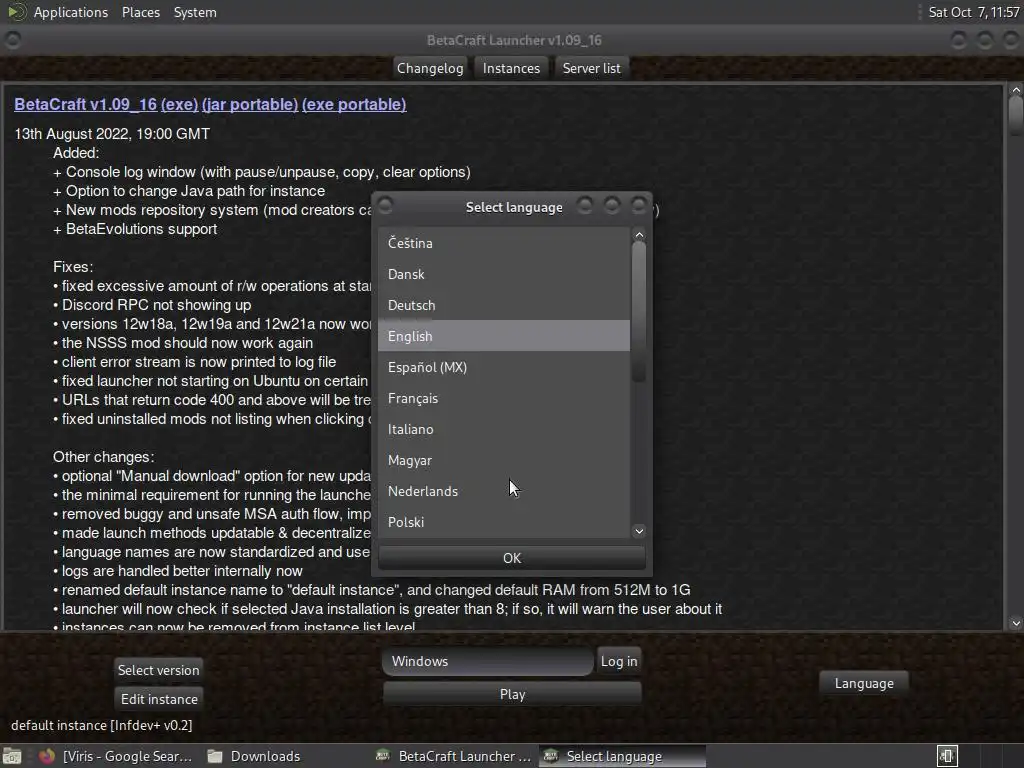
Task: Click the language list scroll down arrow
Action: 639,531
